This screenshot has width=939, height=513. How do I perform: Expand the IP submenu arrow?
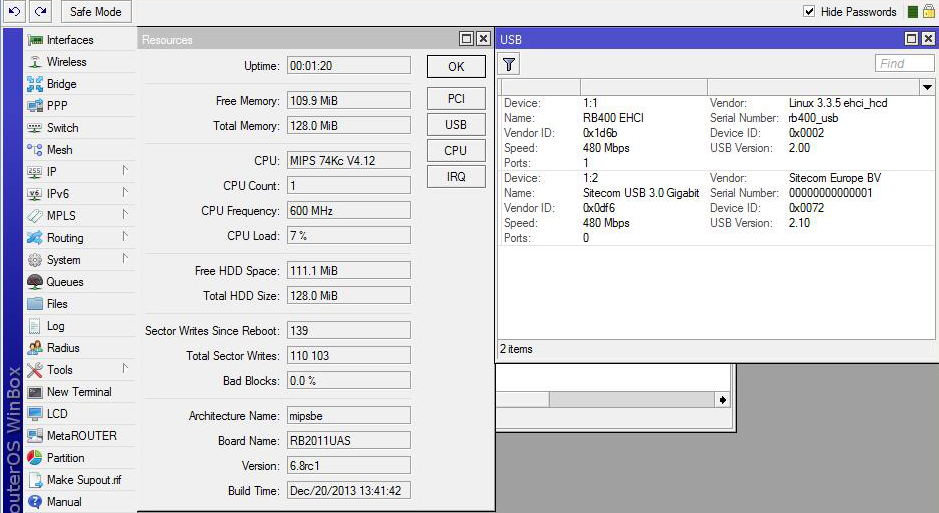coord(125,171)
